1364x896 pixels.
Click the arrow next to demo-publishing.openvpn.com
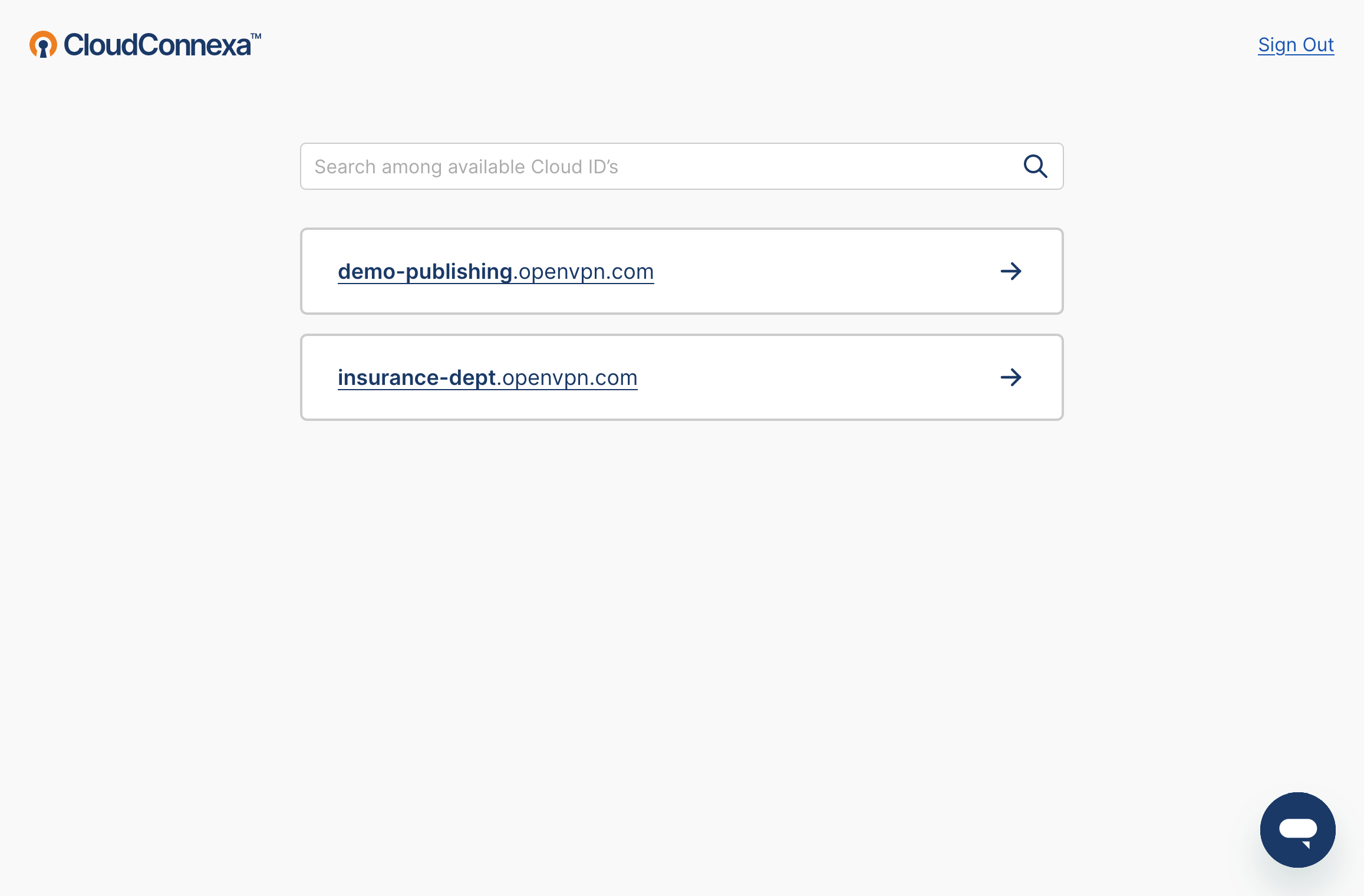1011,271
